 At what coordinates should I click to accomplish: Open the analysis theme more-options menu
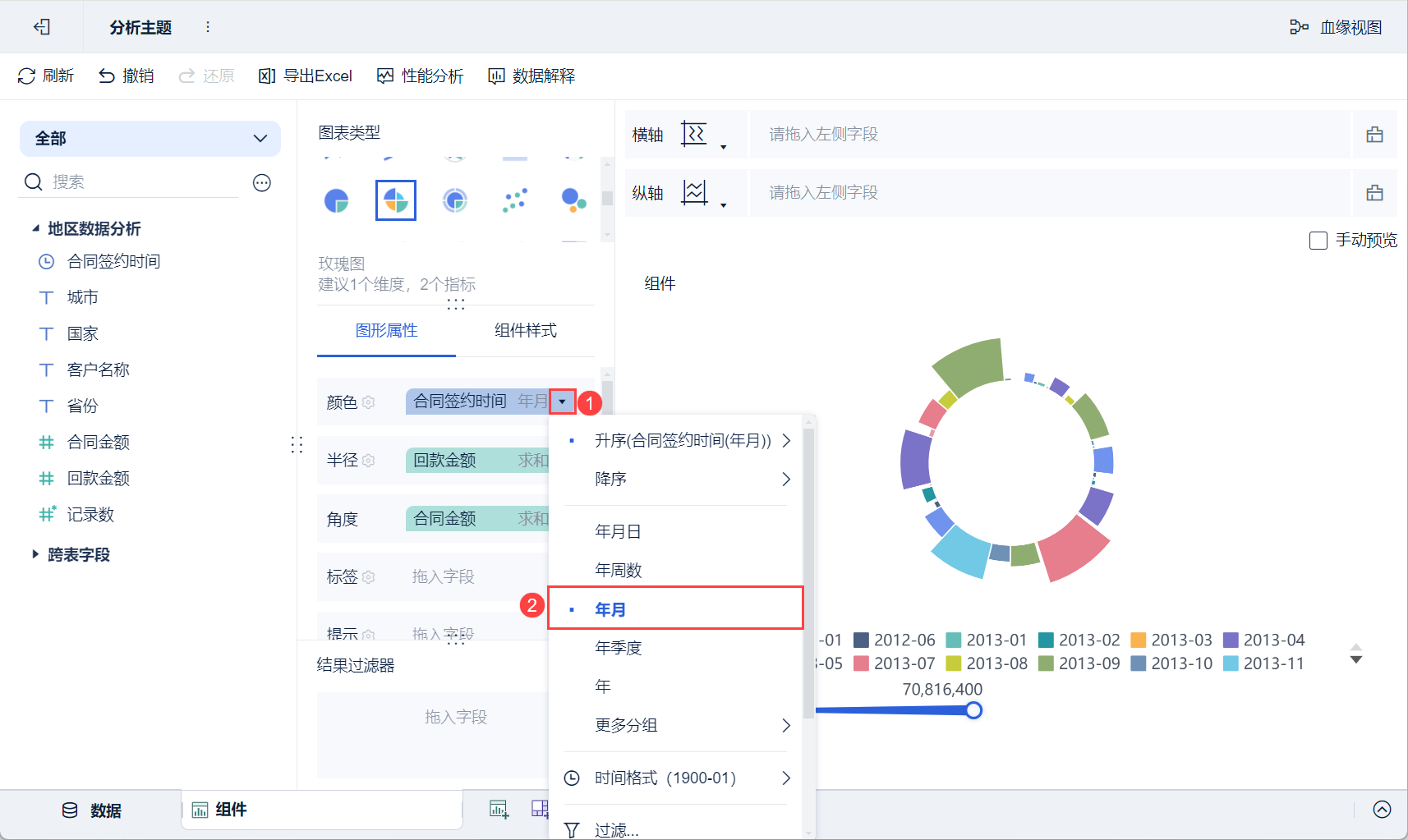pos(208,27)
